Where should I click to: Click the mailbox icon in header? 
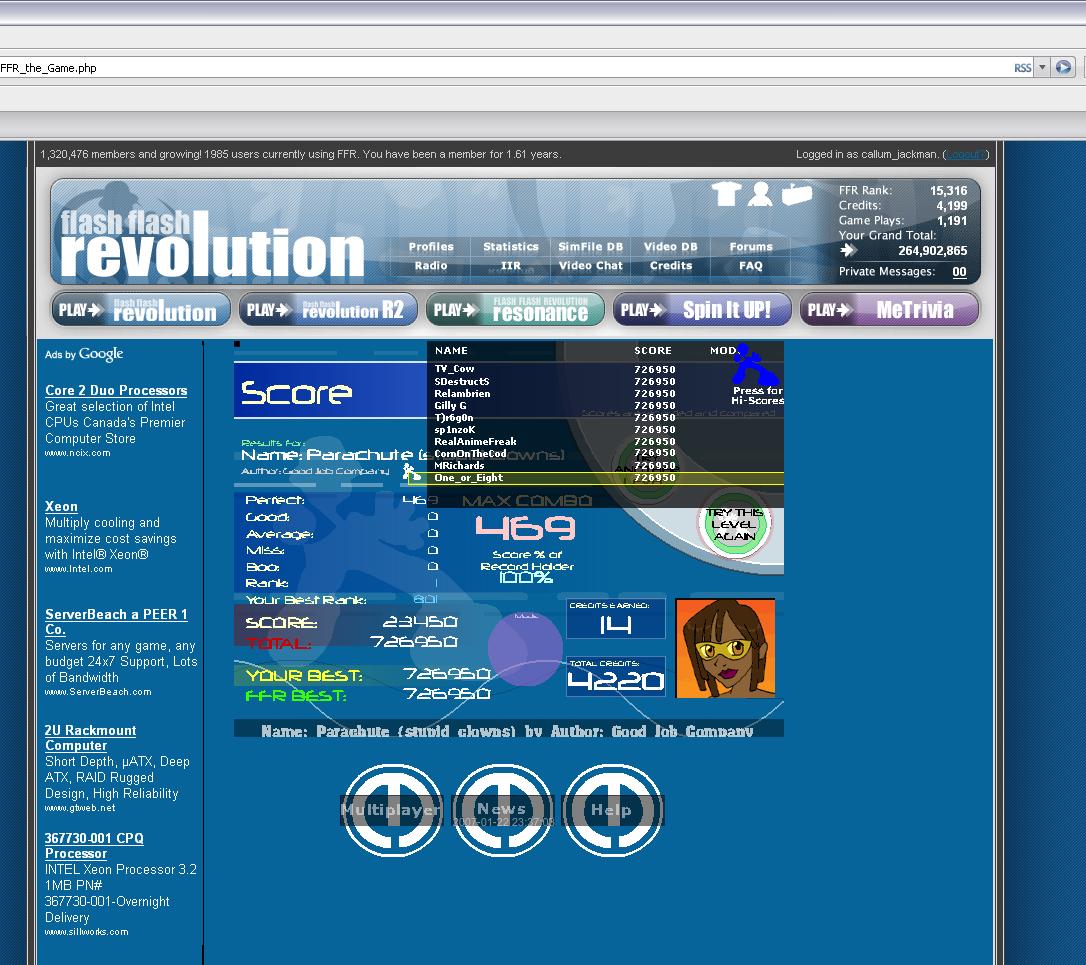tap(796, 194)
